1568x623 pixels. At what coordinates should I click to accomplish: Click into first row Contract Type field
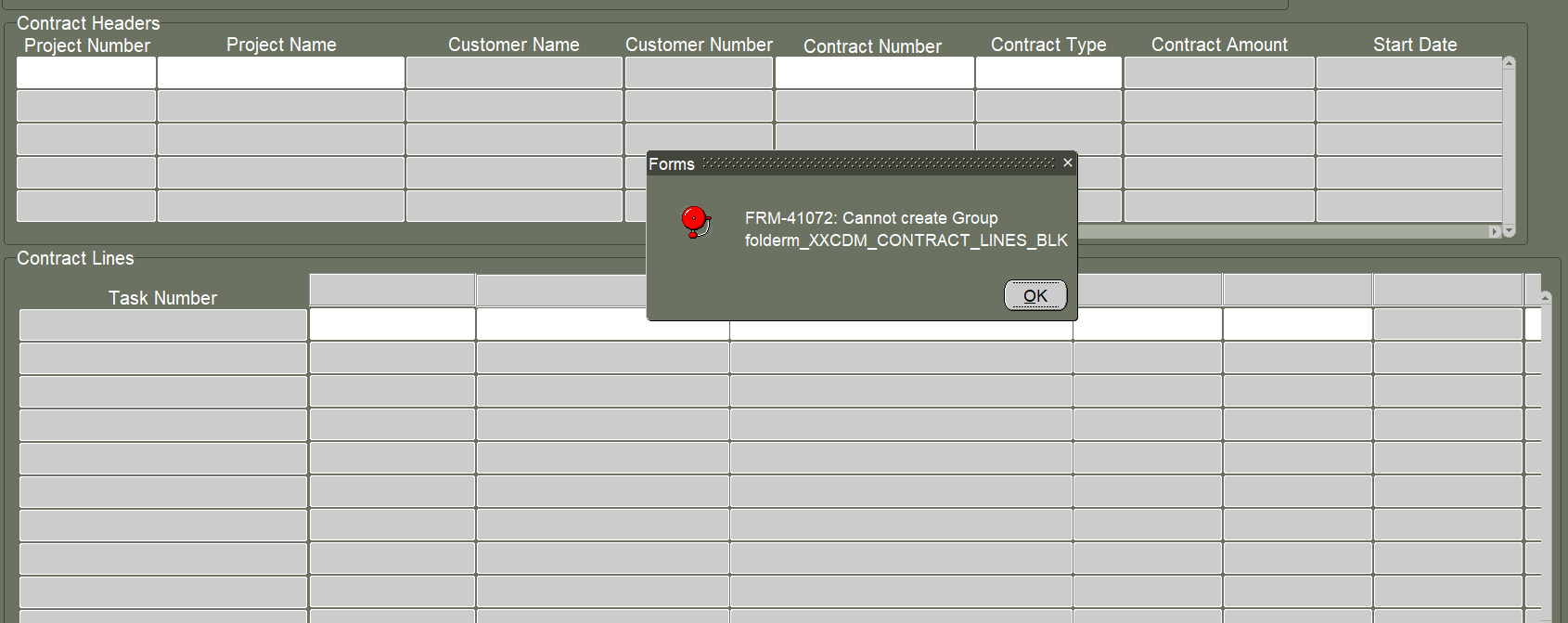click(x=1047, y=73)
